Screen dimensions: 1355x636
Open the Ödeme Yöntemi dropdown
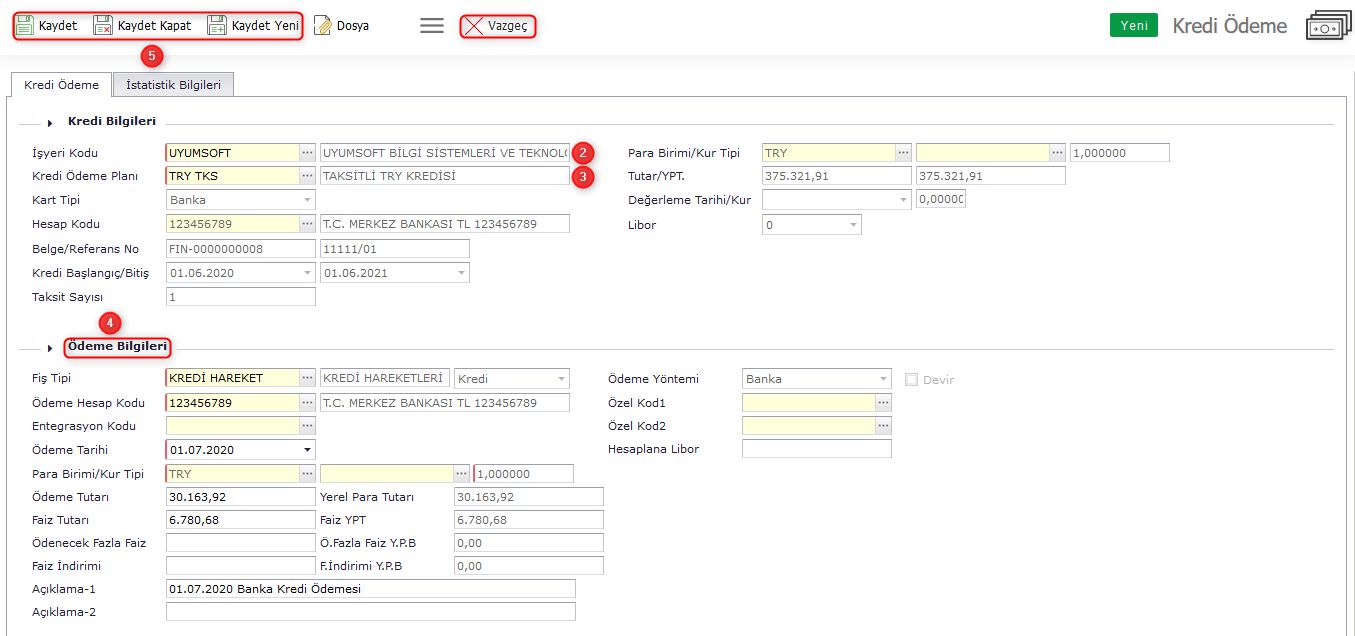(882, 379)
